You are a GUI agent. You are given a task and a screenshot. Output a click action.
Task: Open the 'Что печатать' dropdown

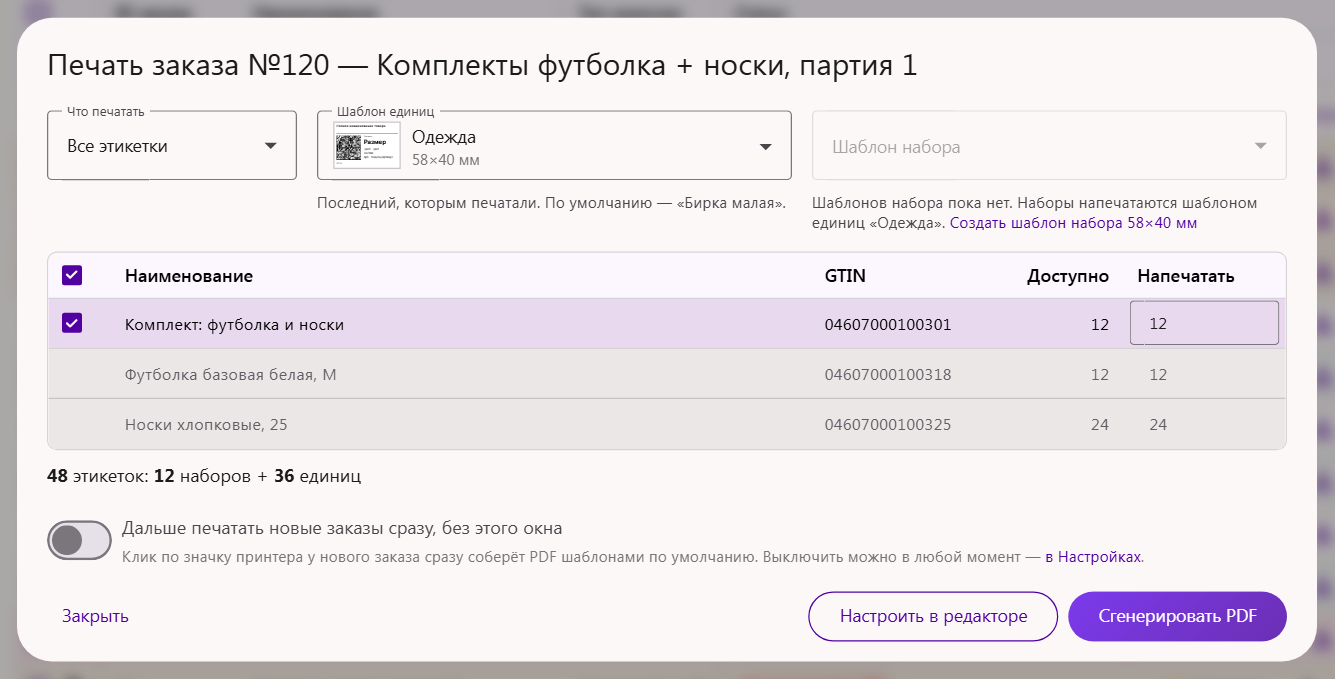[x=172, y=146]
